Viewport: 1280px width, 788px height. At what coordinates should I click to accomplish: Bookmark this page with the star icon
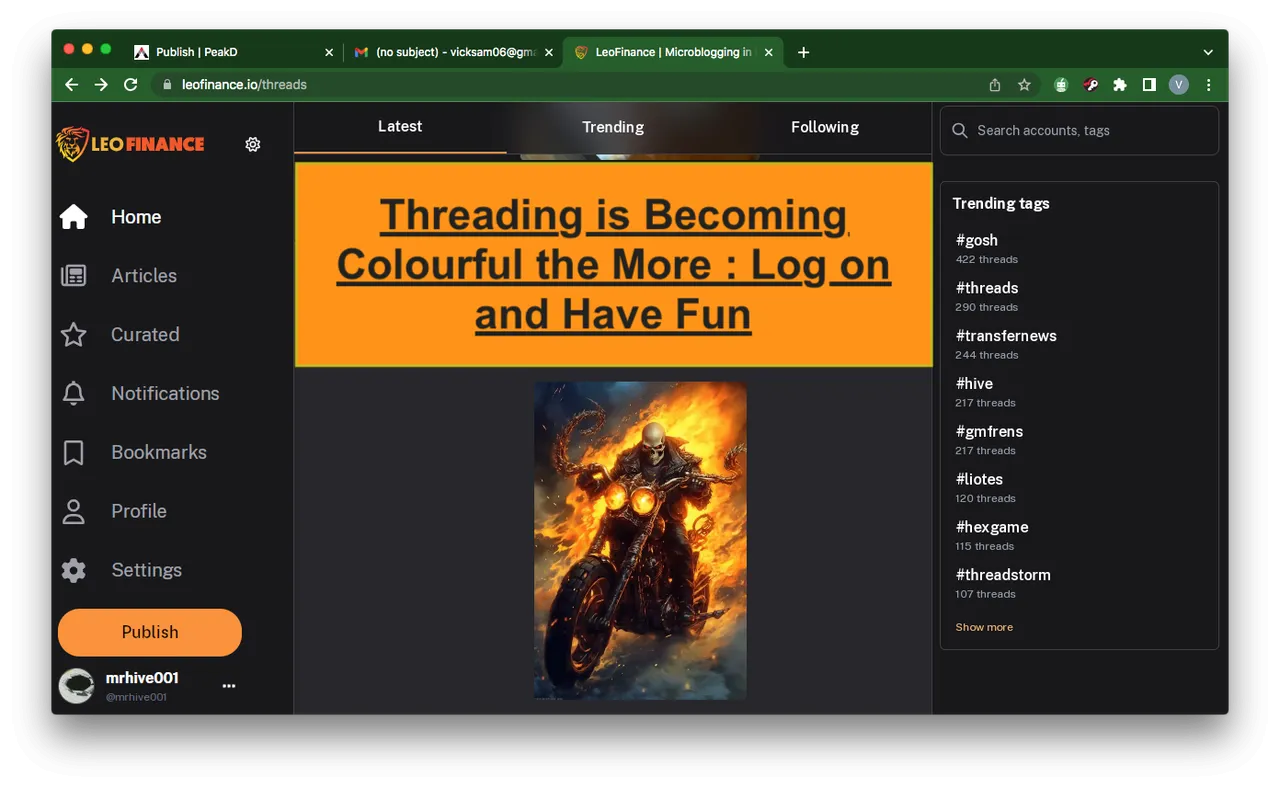1024,85
